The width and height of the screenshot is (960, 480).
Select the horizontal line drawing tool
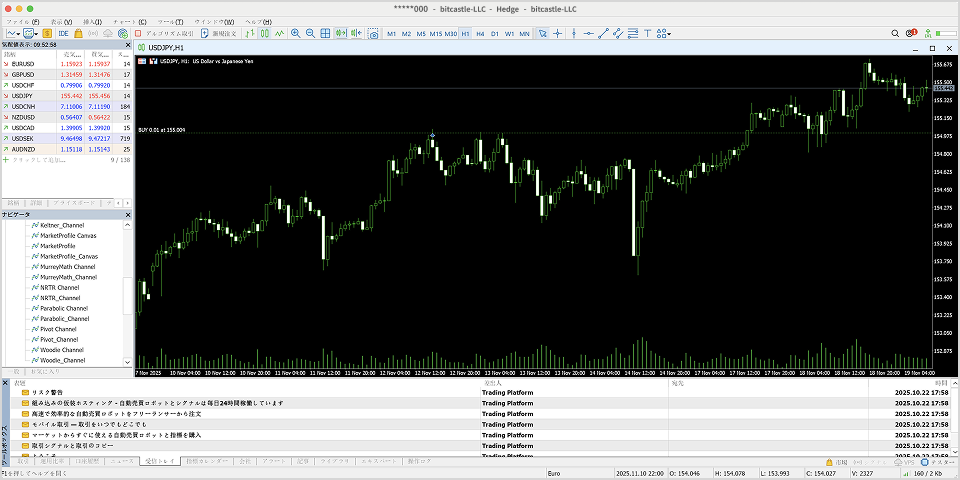pyautogui.click(x=588, y=34)
